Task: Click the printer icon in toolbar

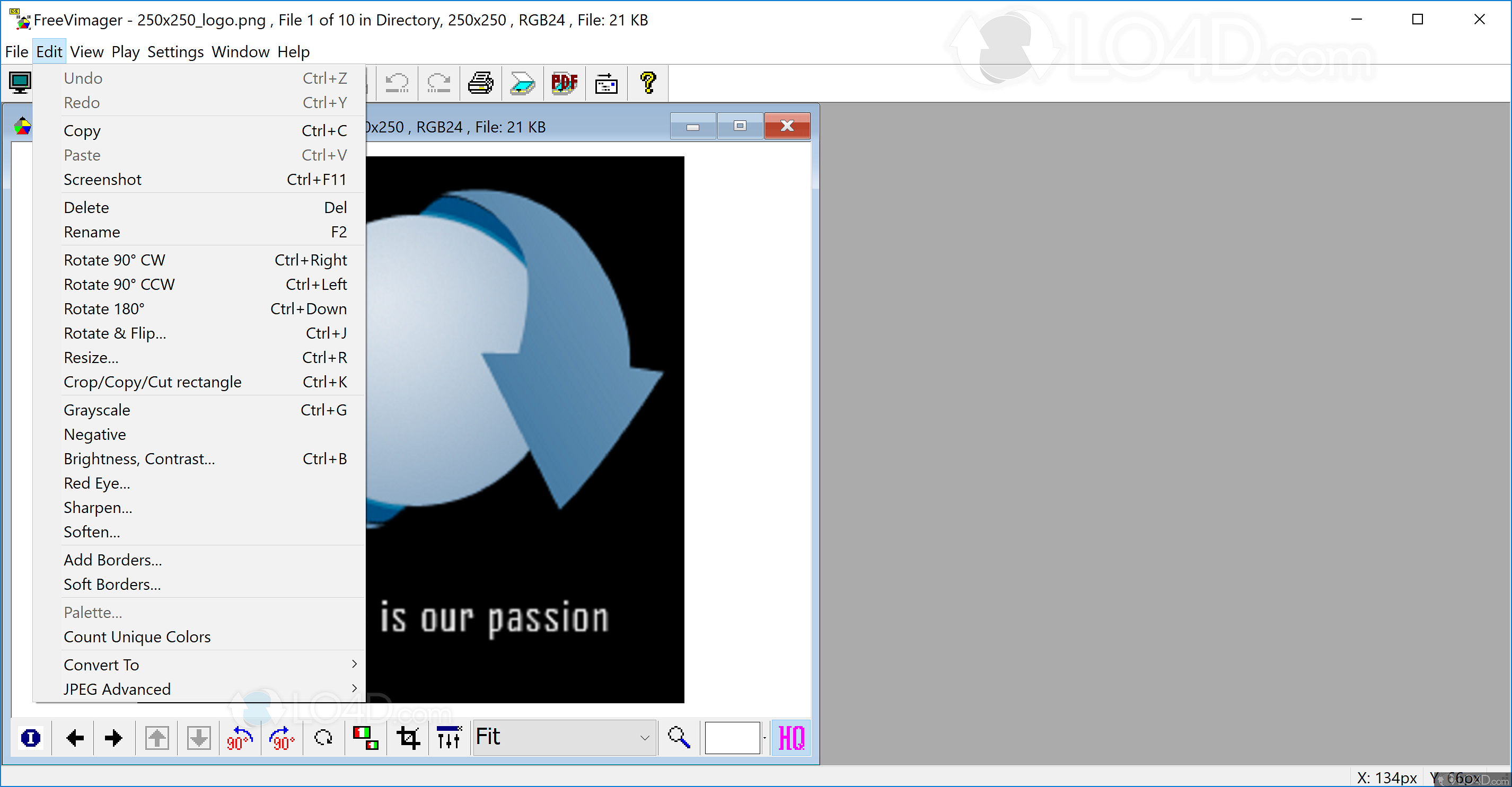Action: (480, 83)
